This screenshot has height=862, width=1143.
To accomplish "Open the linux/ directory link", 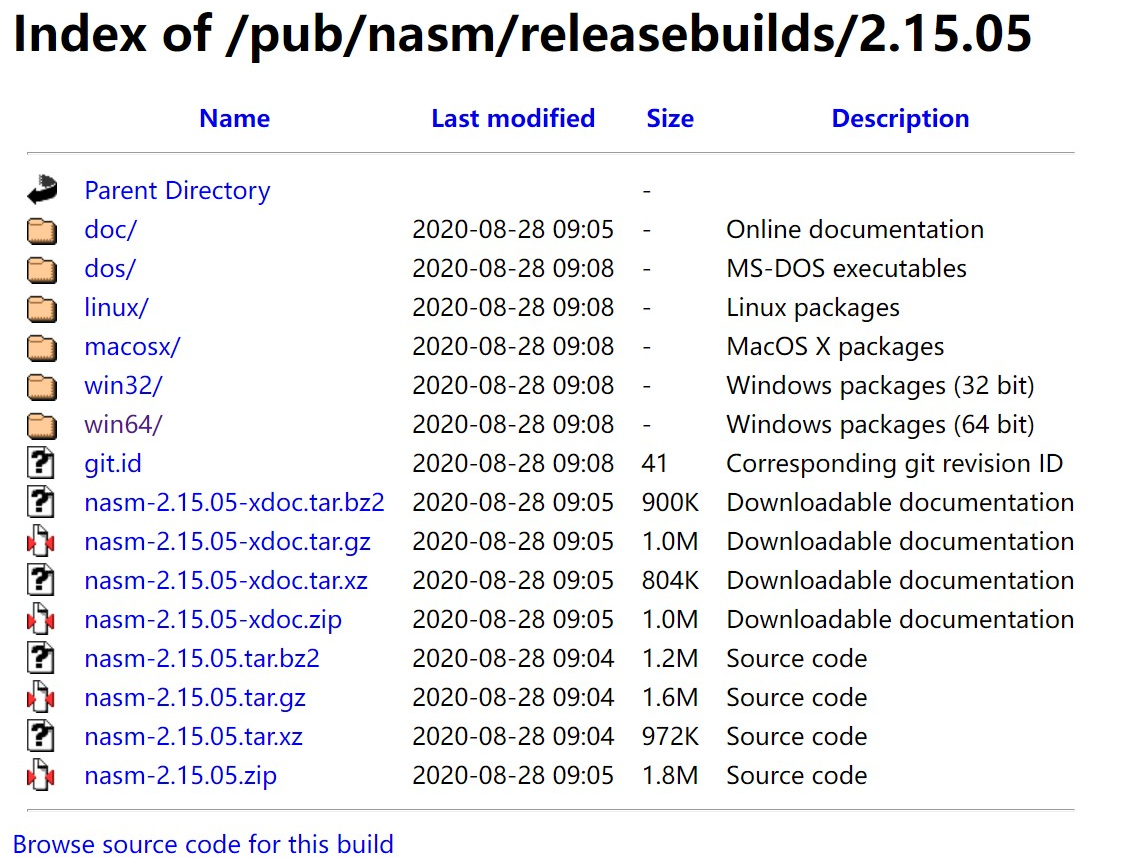I will pos(117,307).
